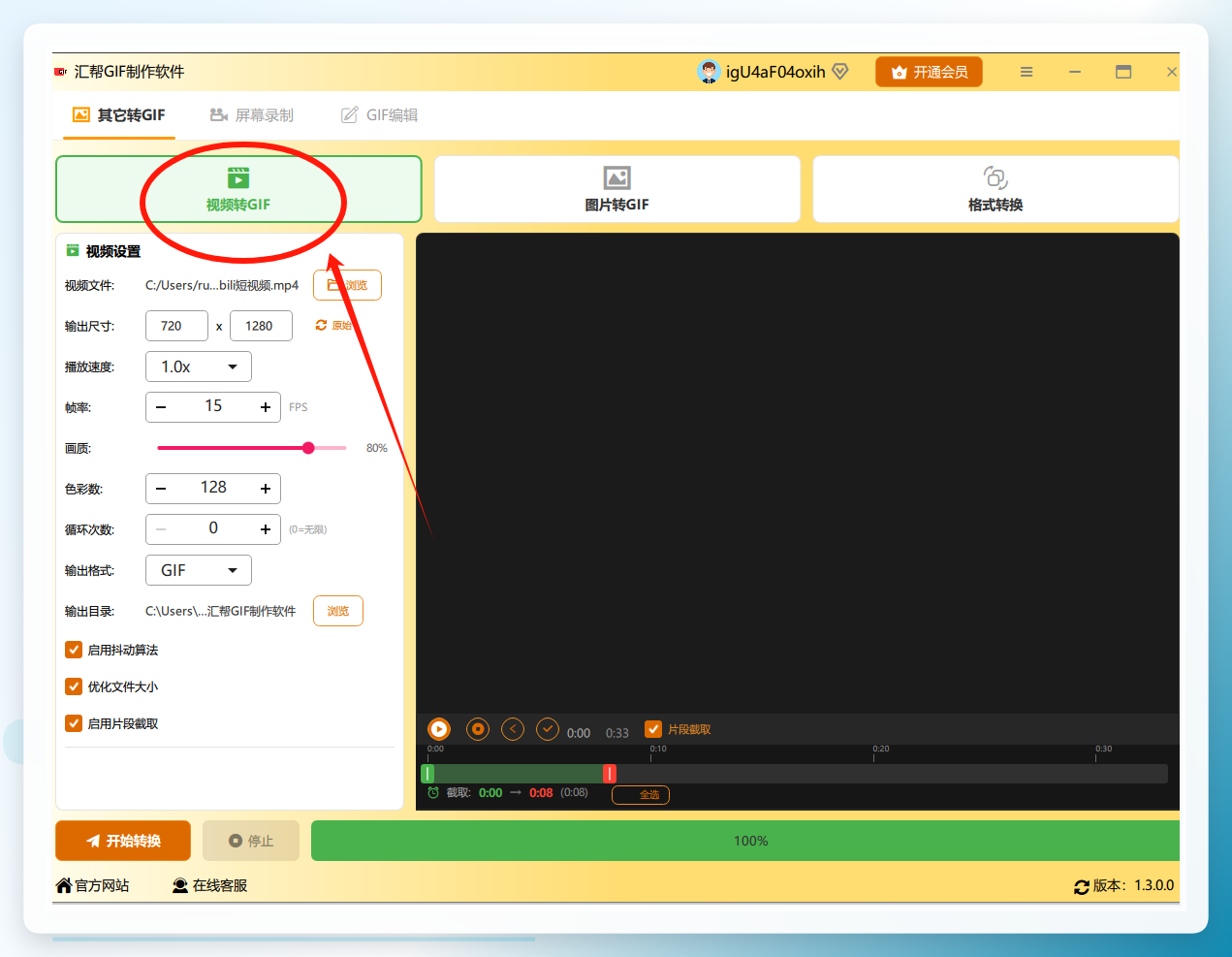Image resolution: width=1232 pixels, height=957 pixels.
Task: Increase the frame rate with the plus button
Action: click(265, 407)
